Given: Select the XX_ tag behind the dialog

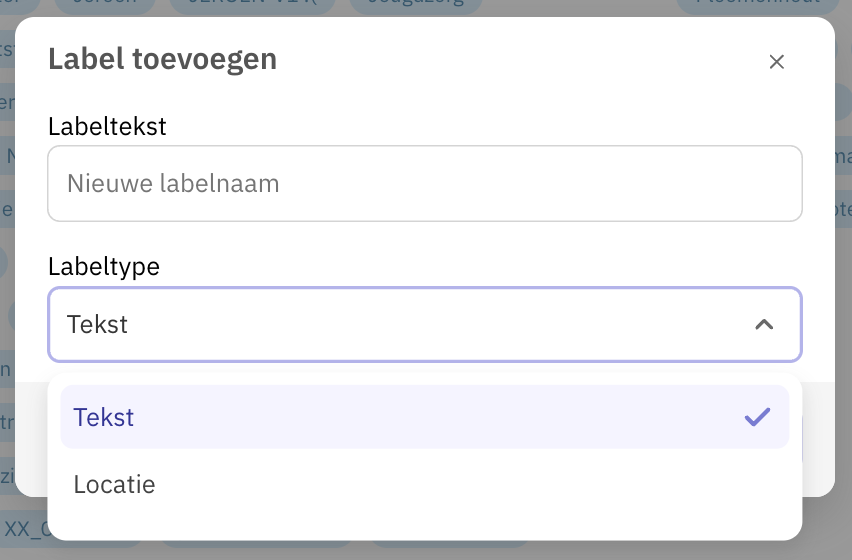Looking at the screenshot, I should click(24, 528).
